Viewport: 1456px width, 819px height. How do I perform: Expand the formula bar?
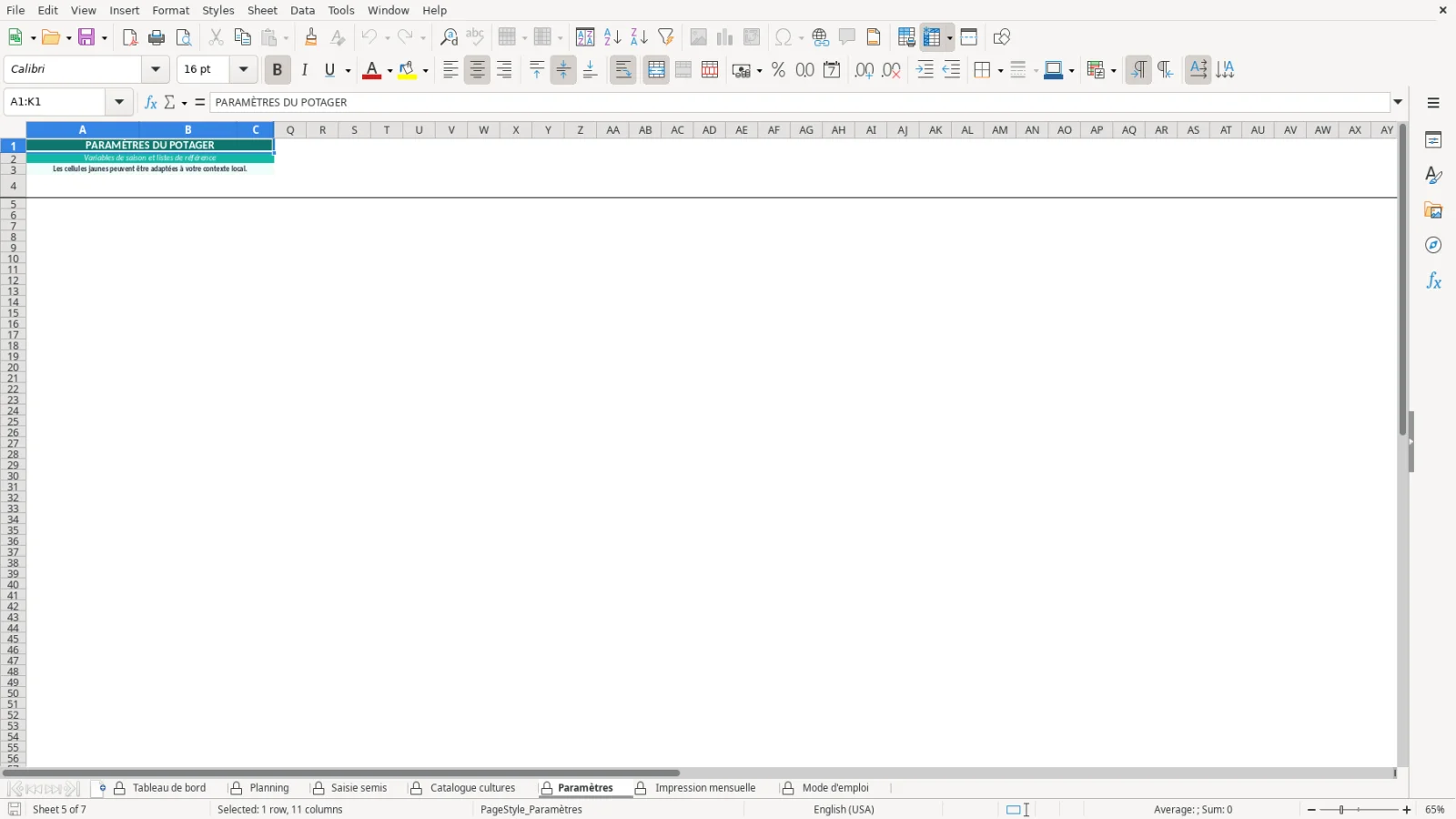pyautogui.click(x=1399, y=102)
